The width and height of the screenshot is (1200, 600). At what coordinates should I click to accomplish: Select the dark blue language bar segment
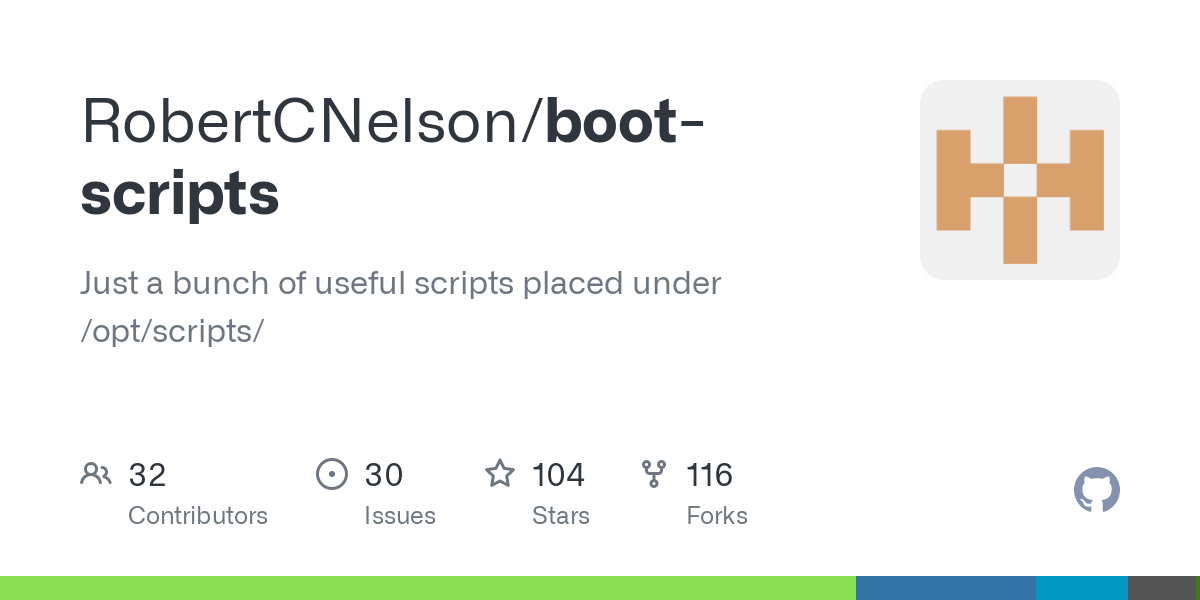click(946, 588)
